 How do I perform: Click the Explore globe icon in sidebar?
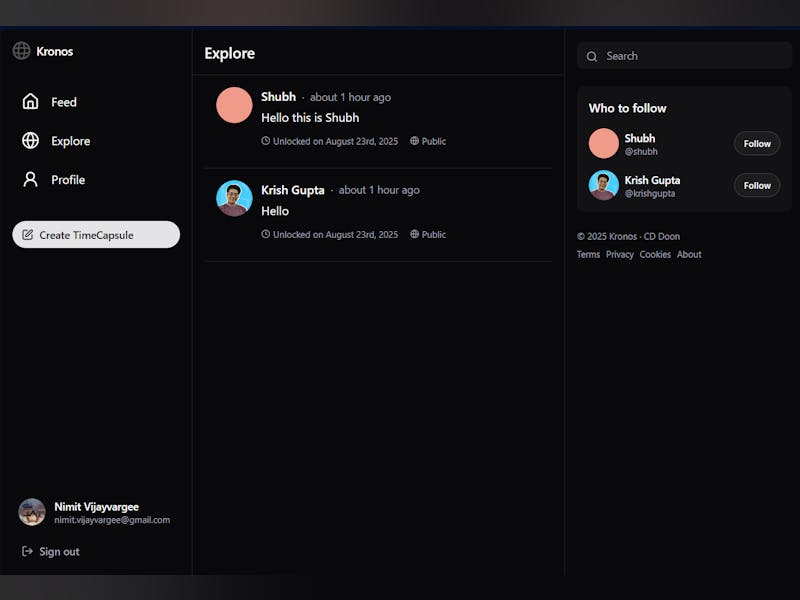coord(30,140)
